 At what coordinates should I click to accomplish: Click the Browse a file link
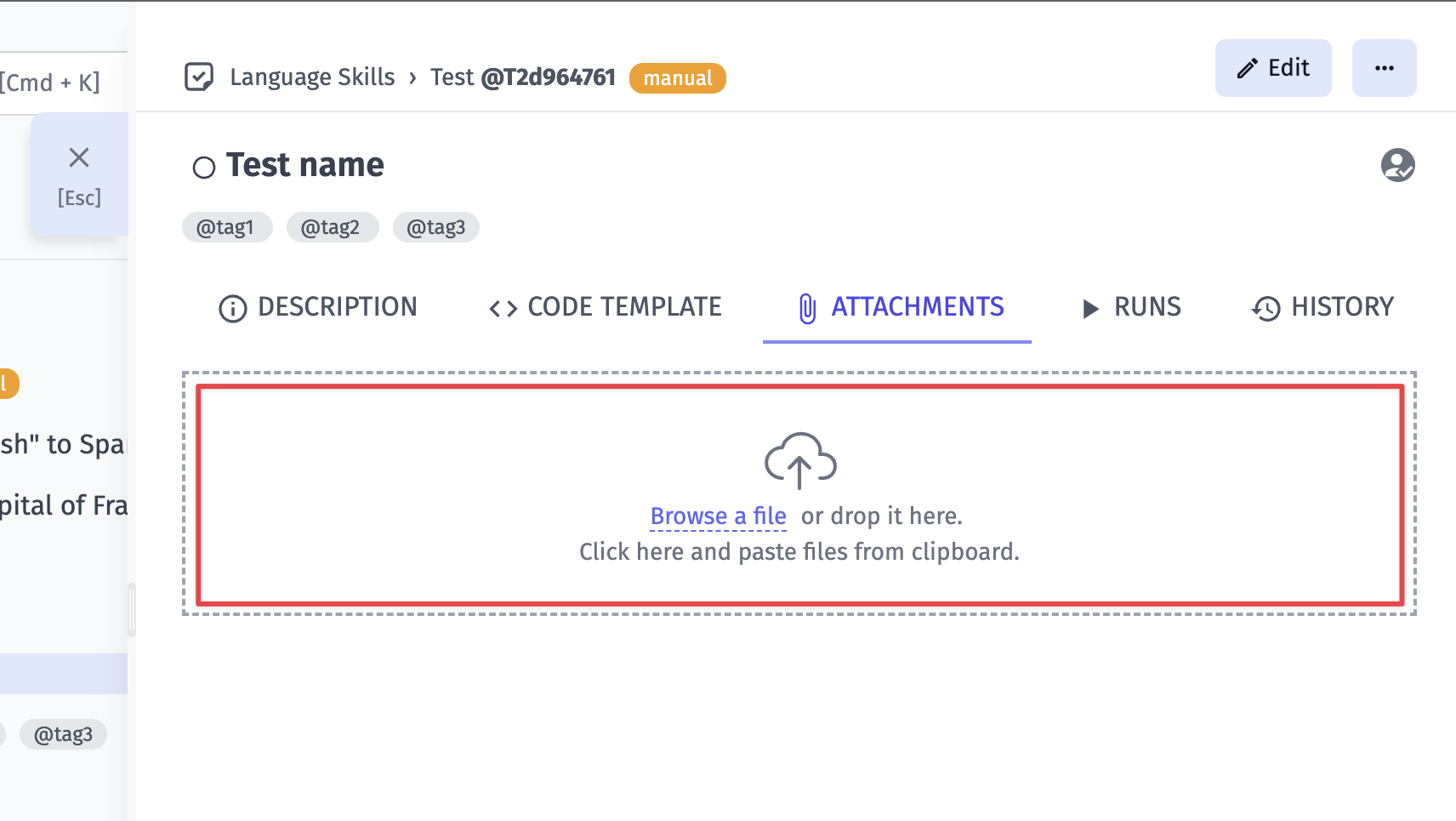coord(718,516)
